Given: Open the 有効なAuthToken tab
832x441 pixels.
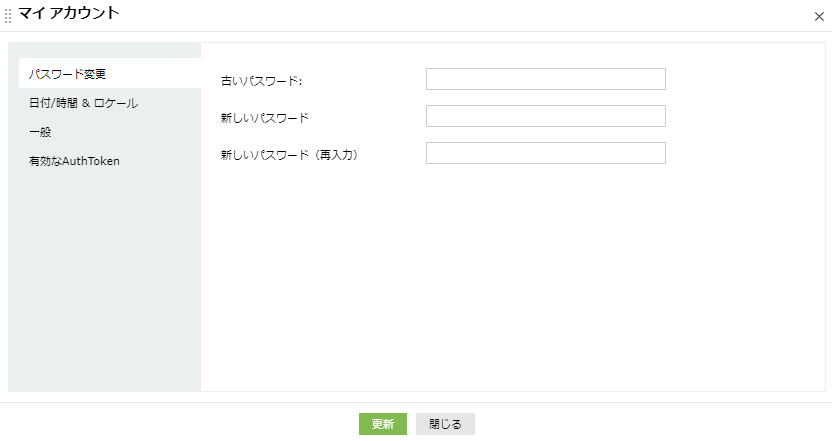Looking at the screenshot, I should (74, 161).
